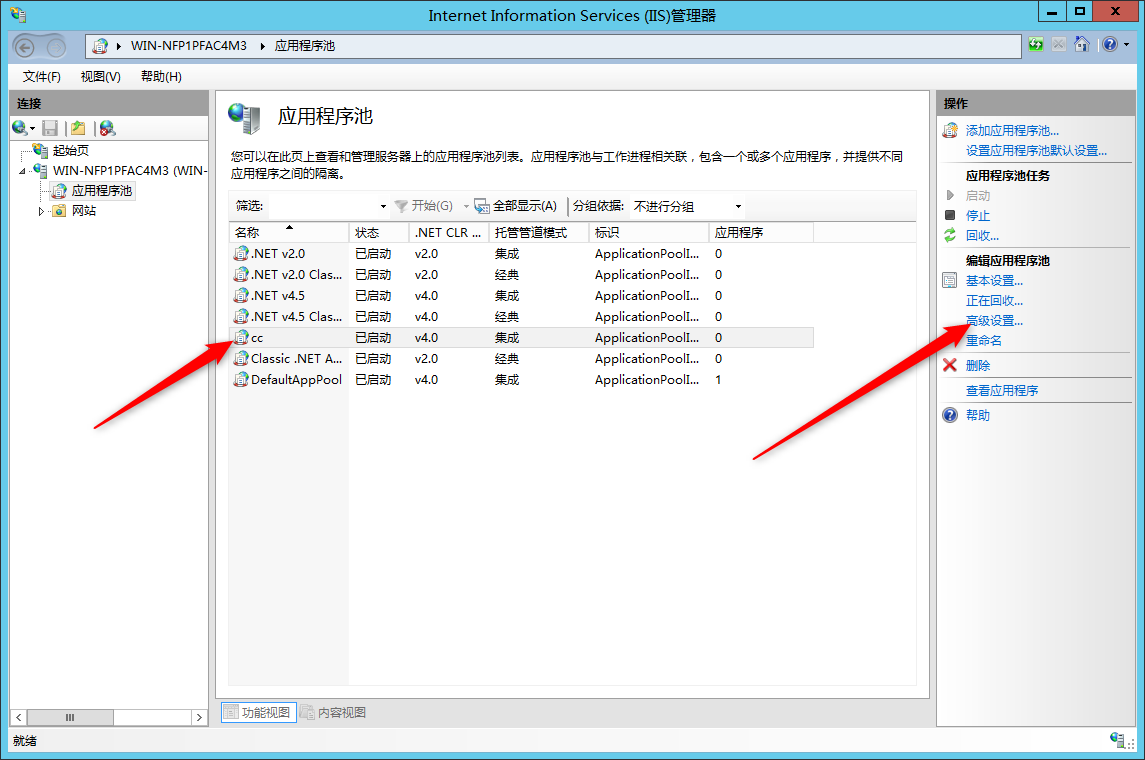Click the Refresh page icon in address bar
This screenshot has height=760, width=1145.
coord(1035,45)
